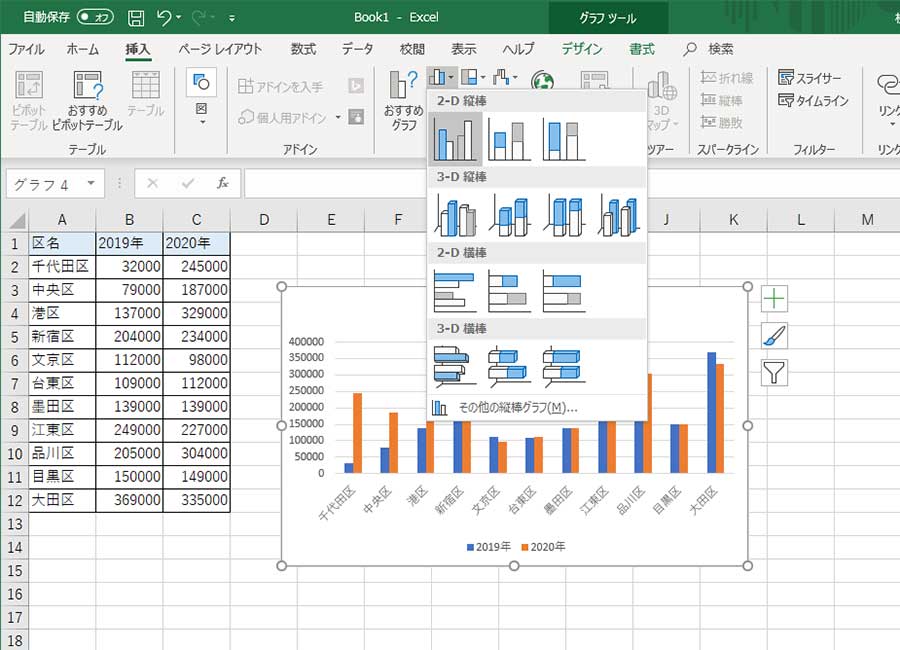Choose the 3-D stacked bar chart icon
The width and height of the screenshot is (900, 650).
point(508,365)
